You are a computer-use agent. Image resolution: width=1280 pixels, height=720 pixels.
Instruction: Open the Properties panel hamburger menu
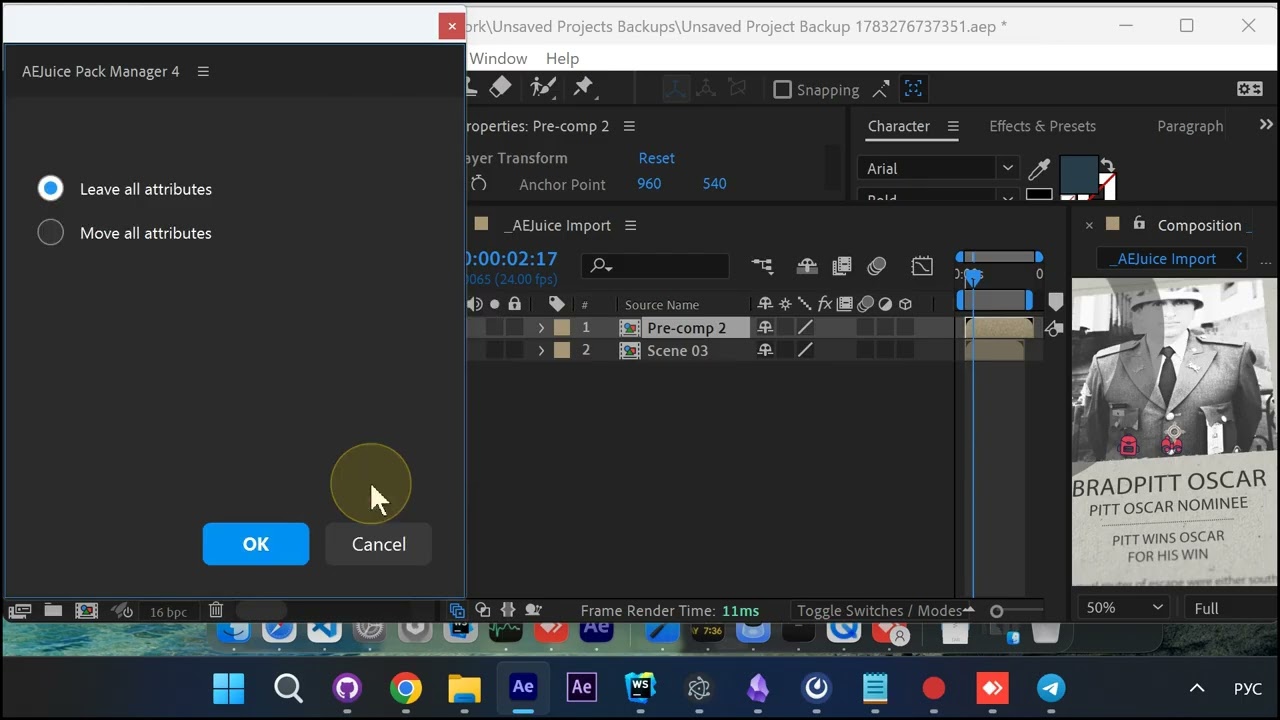[x=629, y=126]
